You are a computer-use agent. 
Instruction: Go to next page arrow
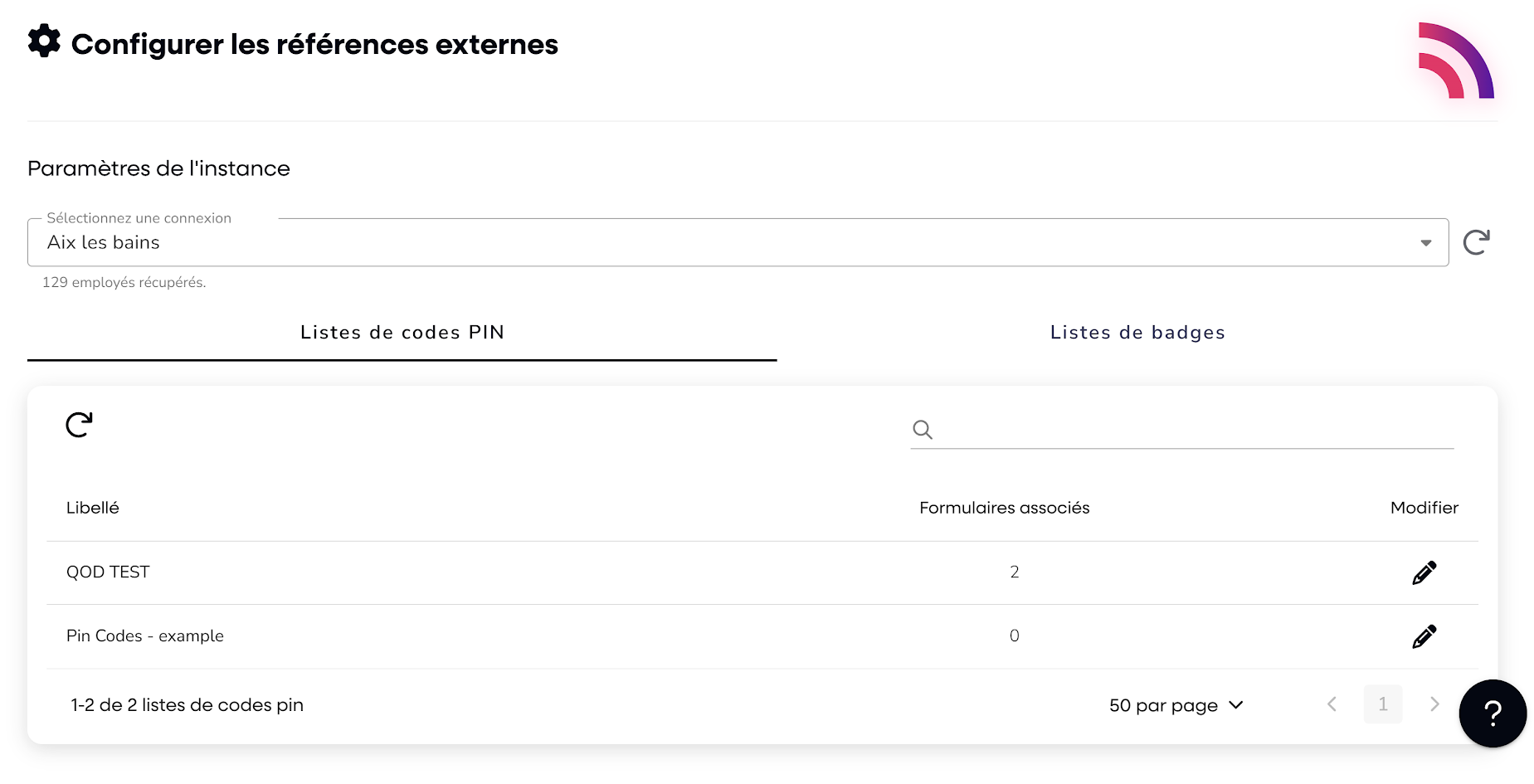pos(1434,704)
